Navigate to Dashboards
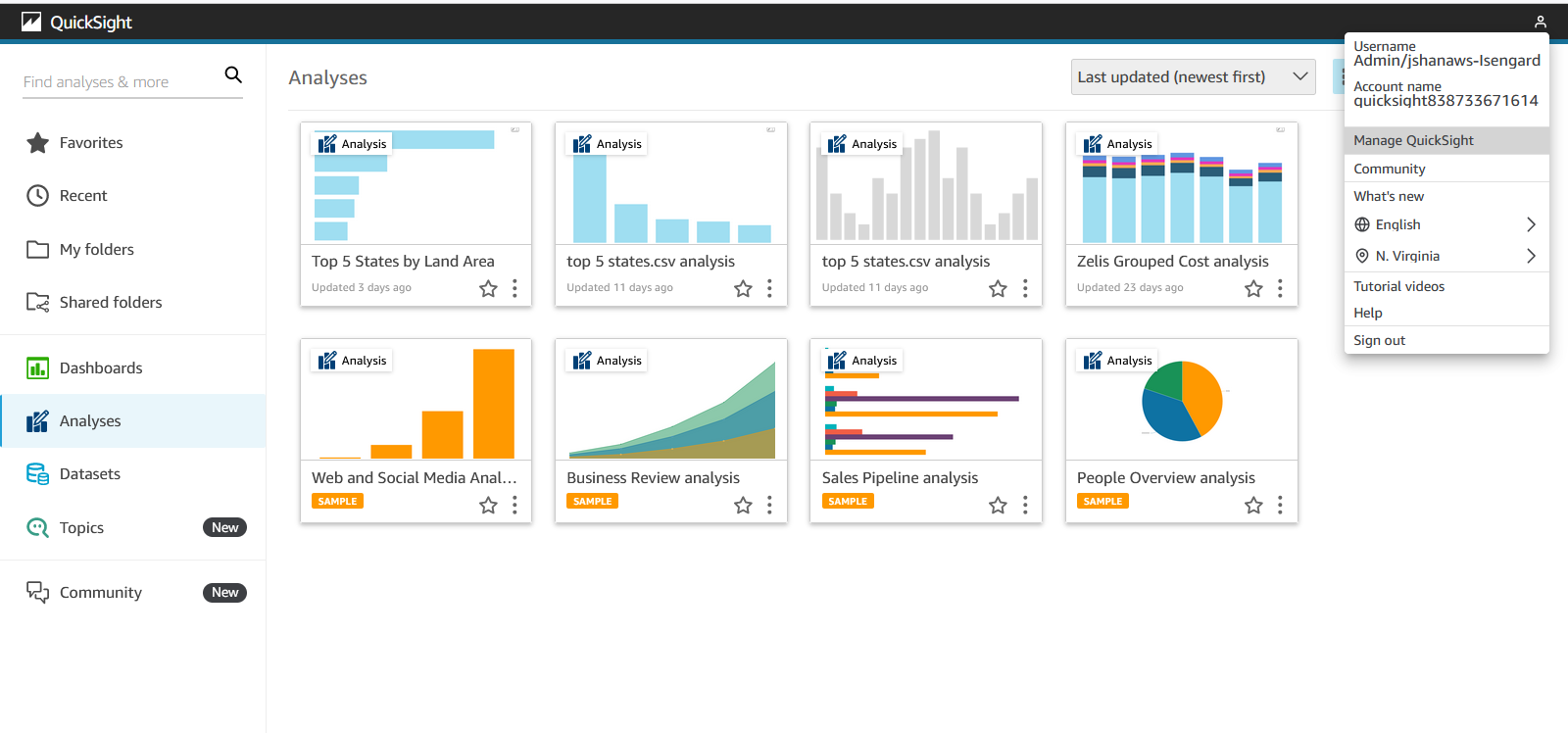Viewport: 1568px width, 733px height. pyautogui.click(x=133, y=368)
